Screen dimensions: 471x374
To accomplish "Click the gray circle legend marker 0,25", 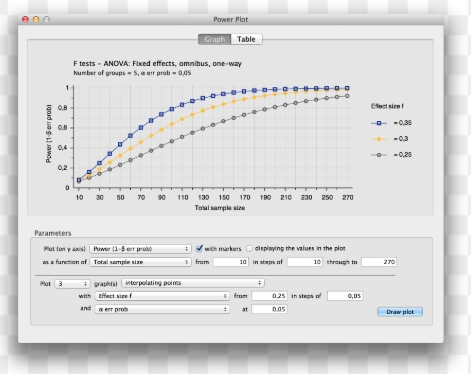I will pyautogui.click(x=379, y=155).
